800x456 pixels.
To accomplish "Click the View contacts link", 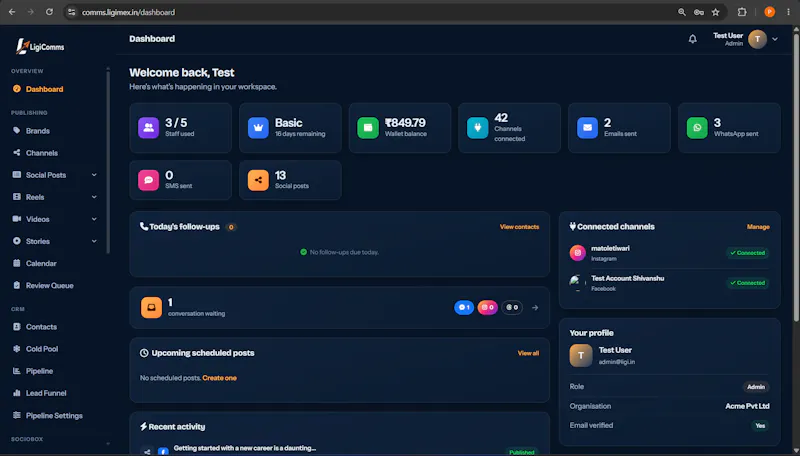I will (x=519, y=227).
